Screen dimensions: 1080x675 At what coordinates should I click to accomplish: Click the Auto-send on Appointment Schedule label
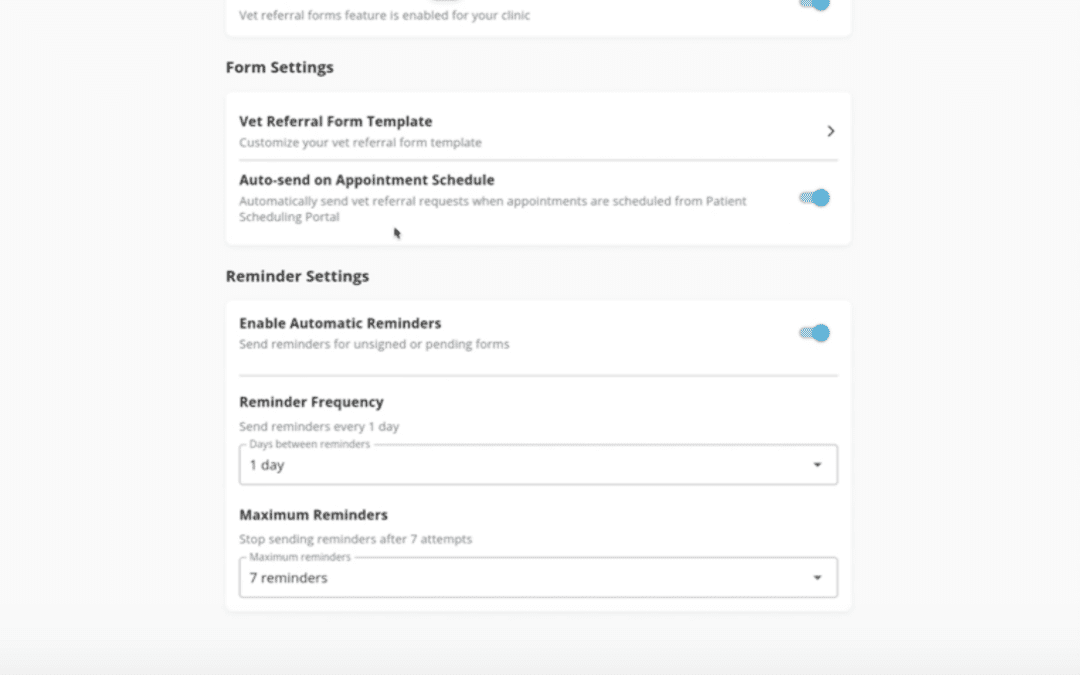point(366,180)
